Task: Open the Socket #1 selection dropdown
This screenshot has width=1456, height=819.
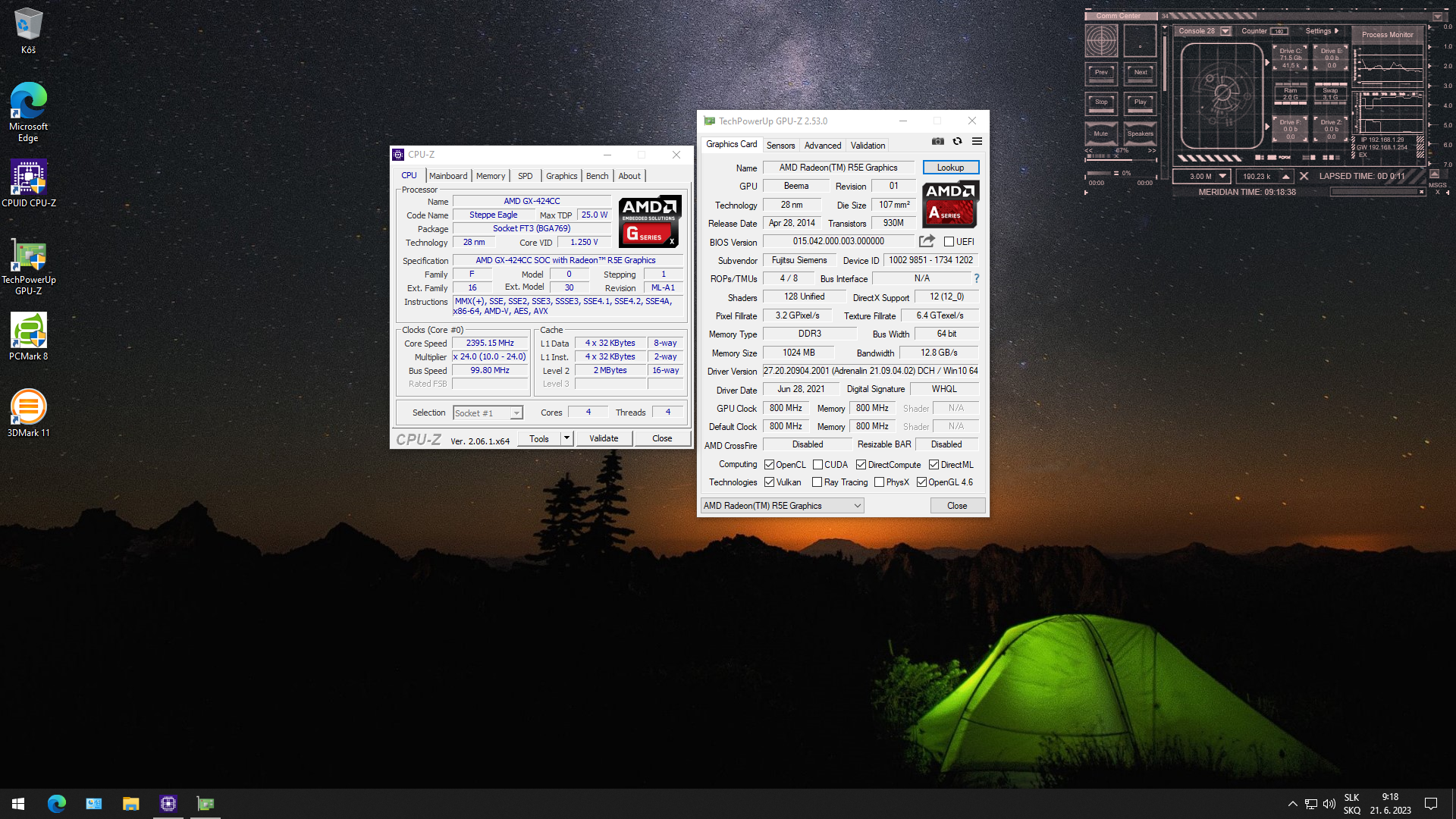Action: [x=488, y=413]
